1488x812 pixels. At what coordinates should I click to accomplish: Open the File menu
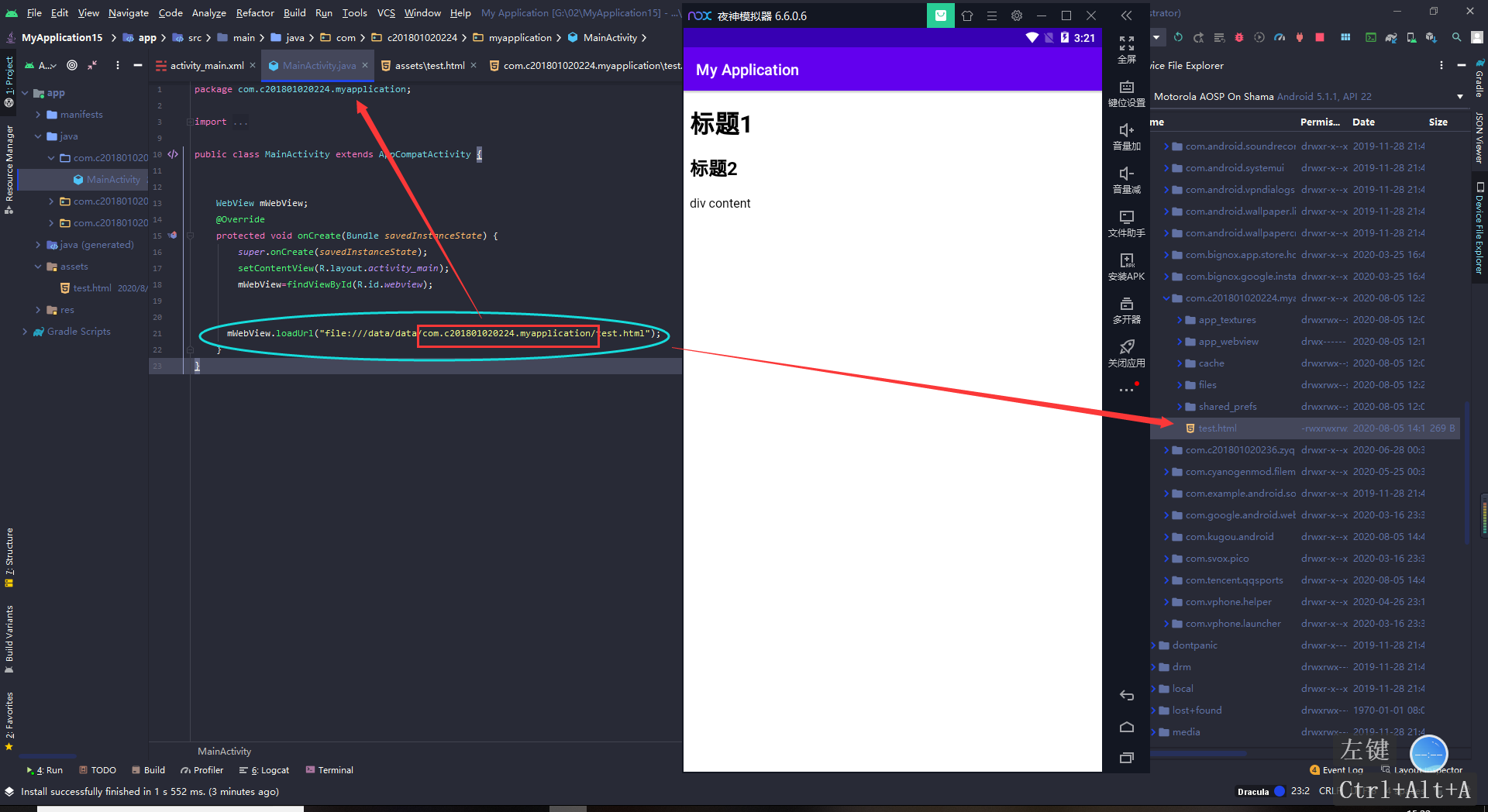pos(34,12)
